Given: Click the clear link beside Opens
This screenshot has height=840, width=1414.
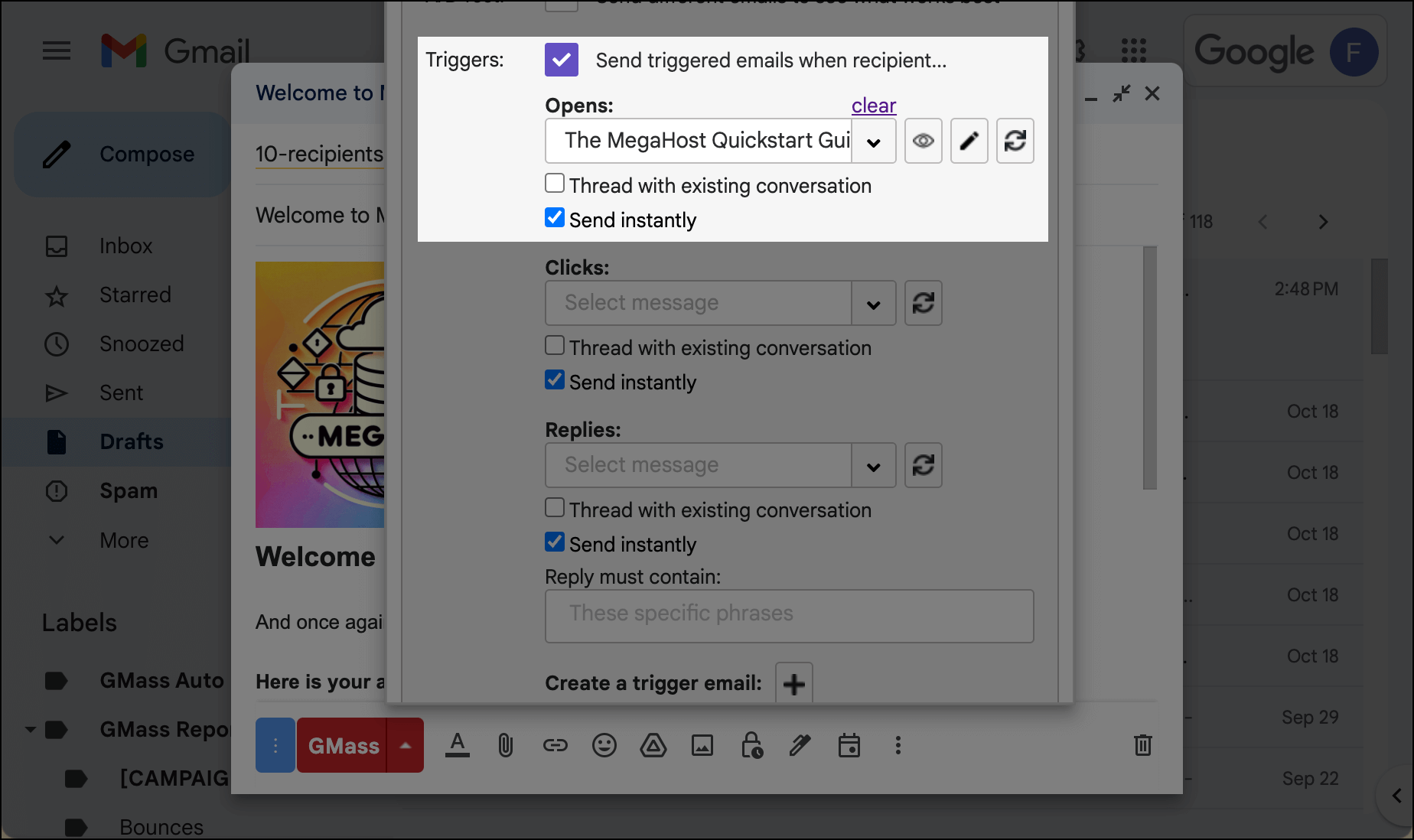Looking at the screenshot, I should 874,106.
